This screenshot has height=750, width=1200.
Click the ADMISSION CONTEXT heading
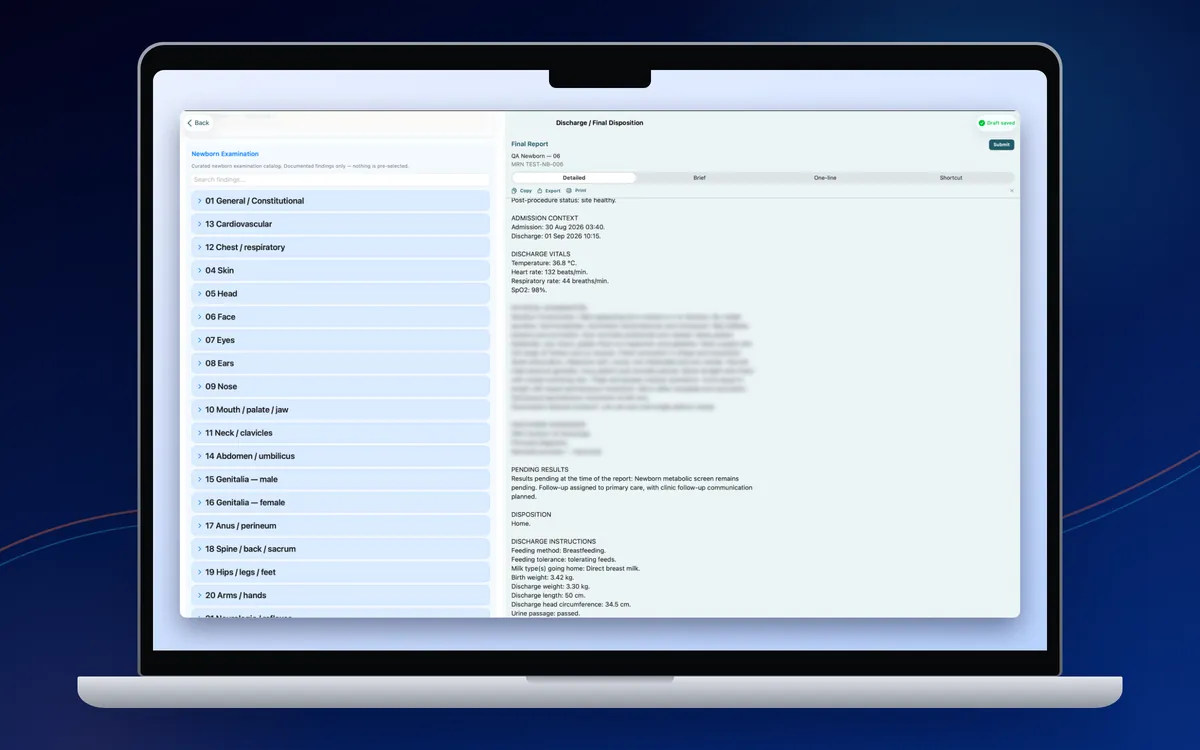pos(544,218)
